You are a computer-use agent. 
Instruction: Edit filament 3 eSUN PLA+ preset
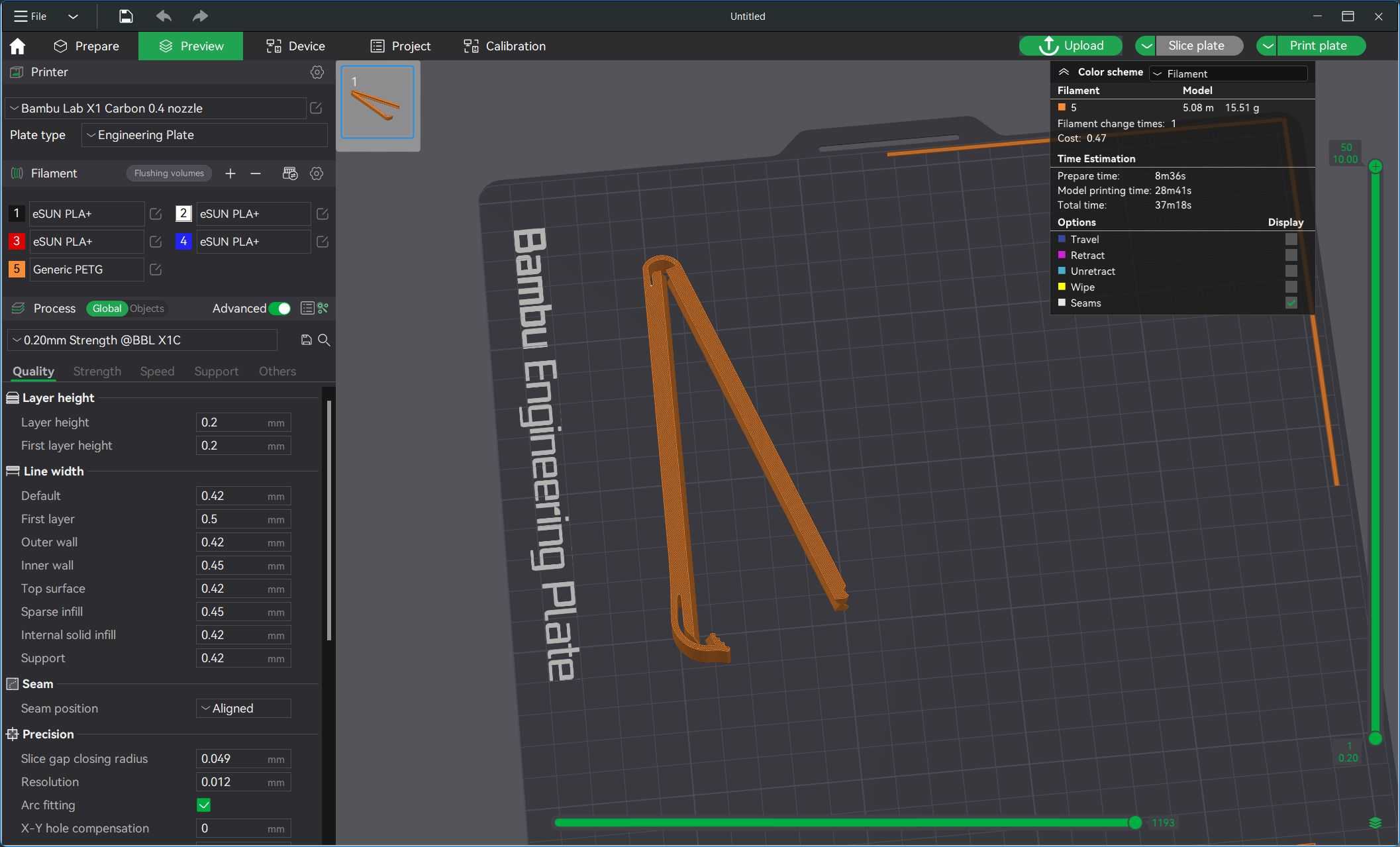[156, 242]
